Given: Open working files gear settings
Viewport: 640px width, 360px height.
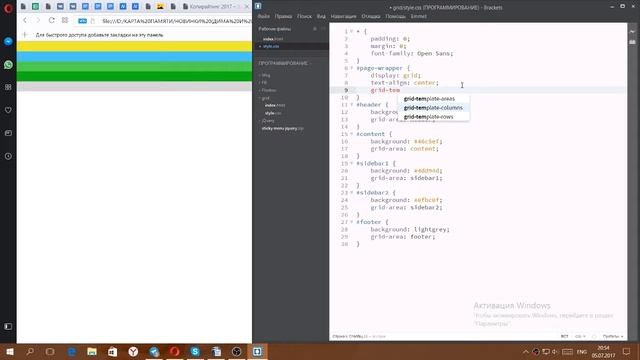Looking at the screenshot, I should coord(315,29).
